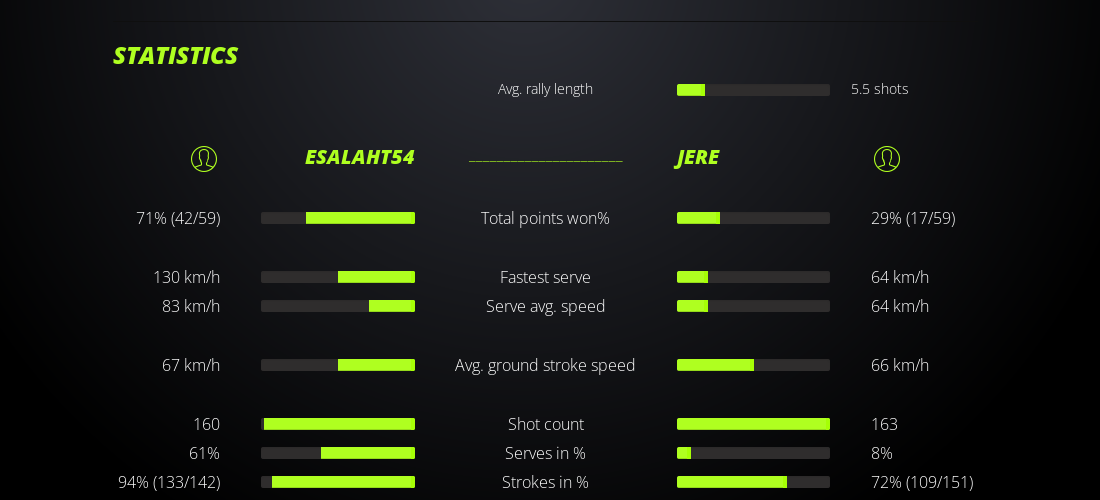Image resolution: width=1100 pixels, height=500 pixels.
Task: Click JERE's Serves in % bar
Action: (x=753, y=453)
